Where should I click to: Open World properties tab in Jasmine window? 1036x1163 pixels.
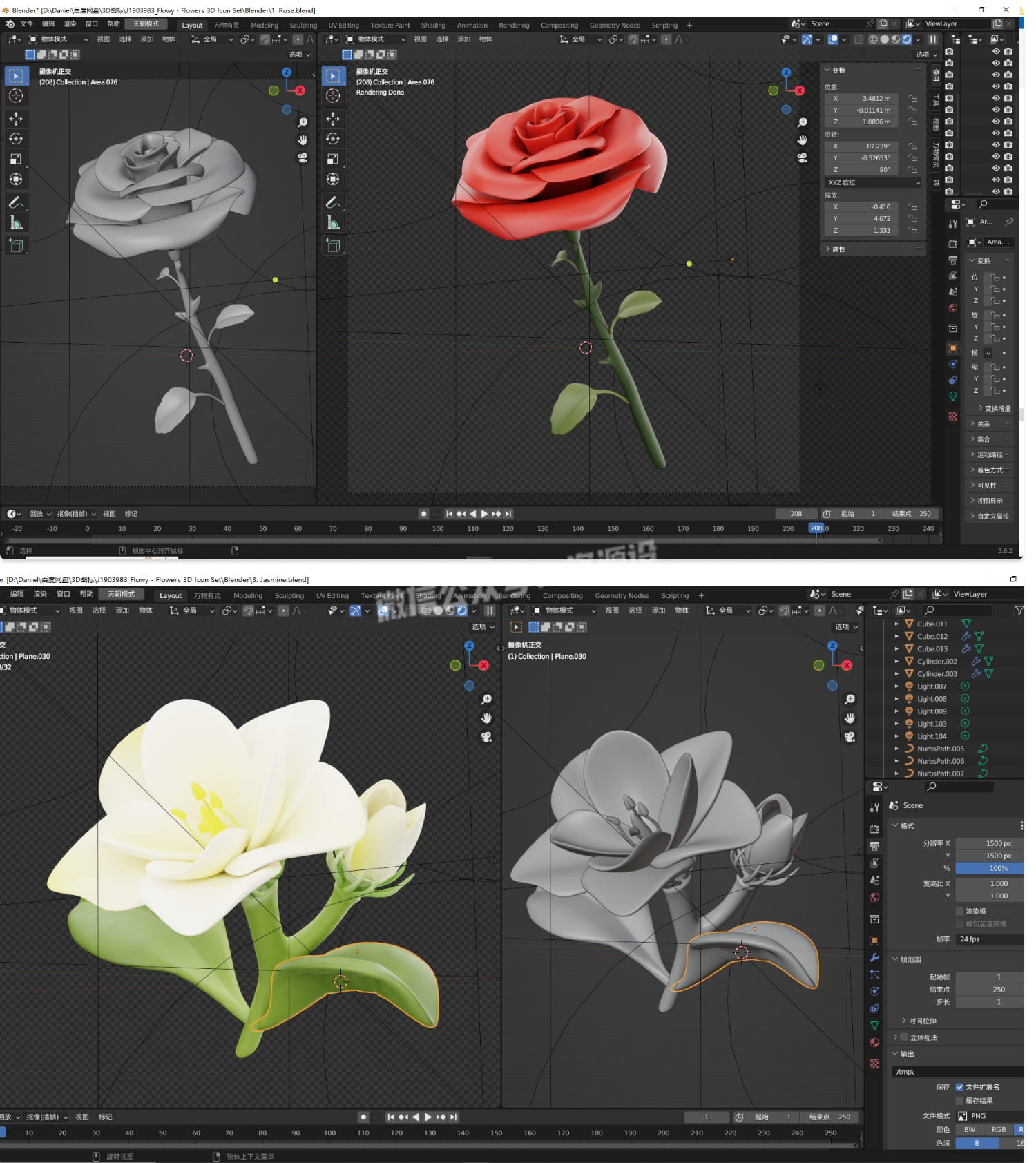click(874, 897)
